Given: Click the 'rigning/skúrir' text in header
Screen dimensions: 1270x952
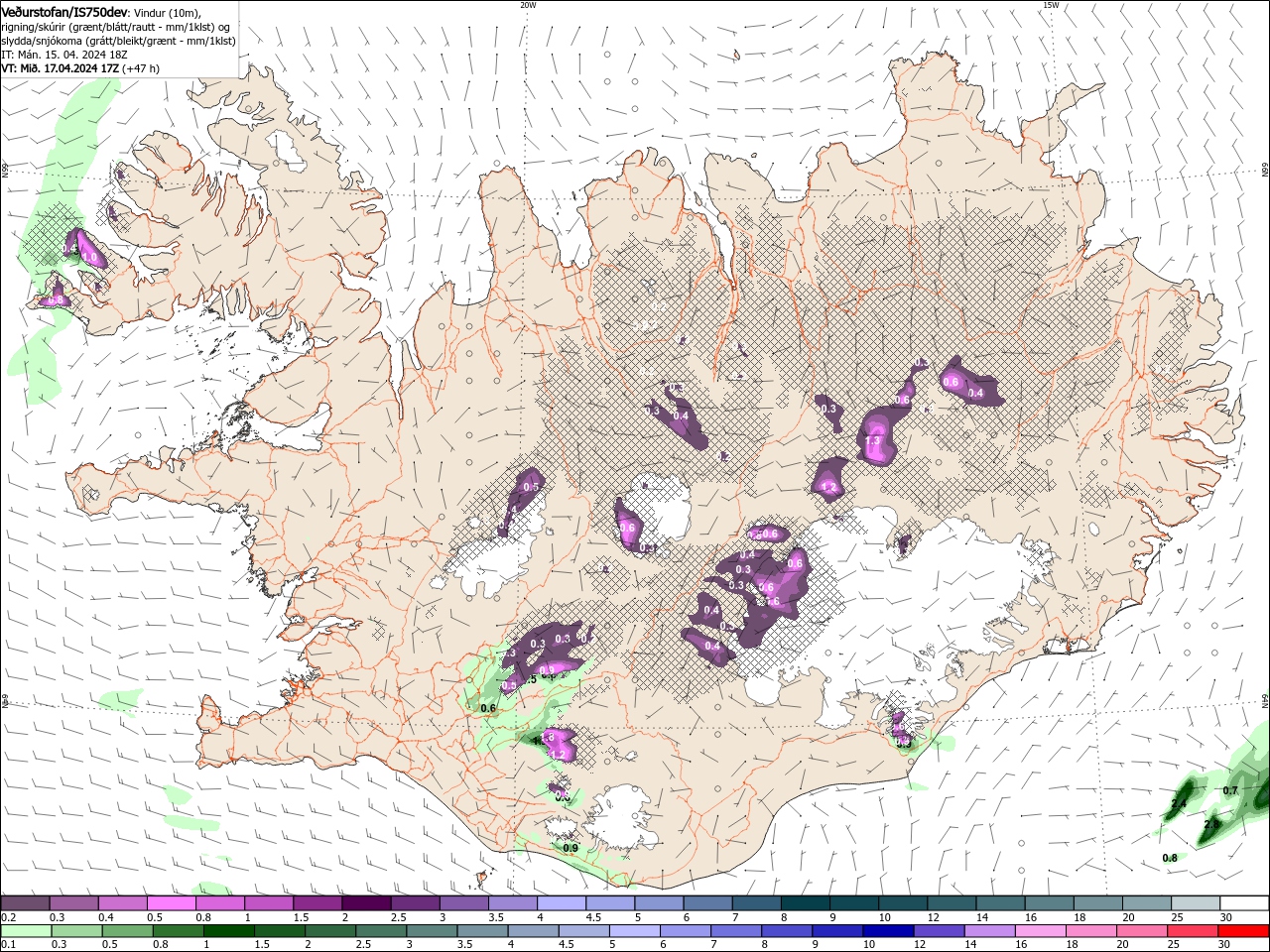Looking at the screenshot, I should click(x=34, y=27).
